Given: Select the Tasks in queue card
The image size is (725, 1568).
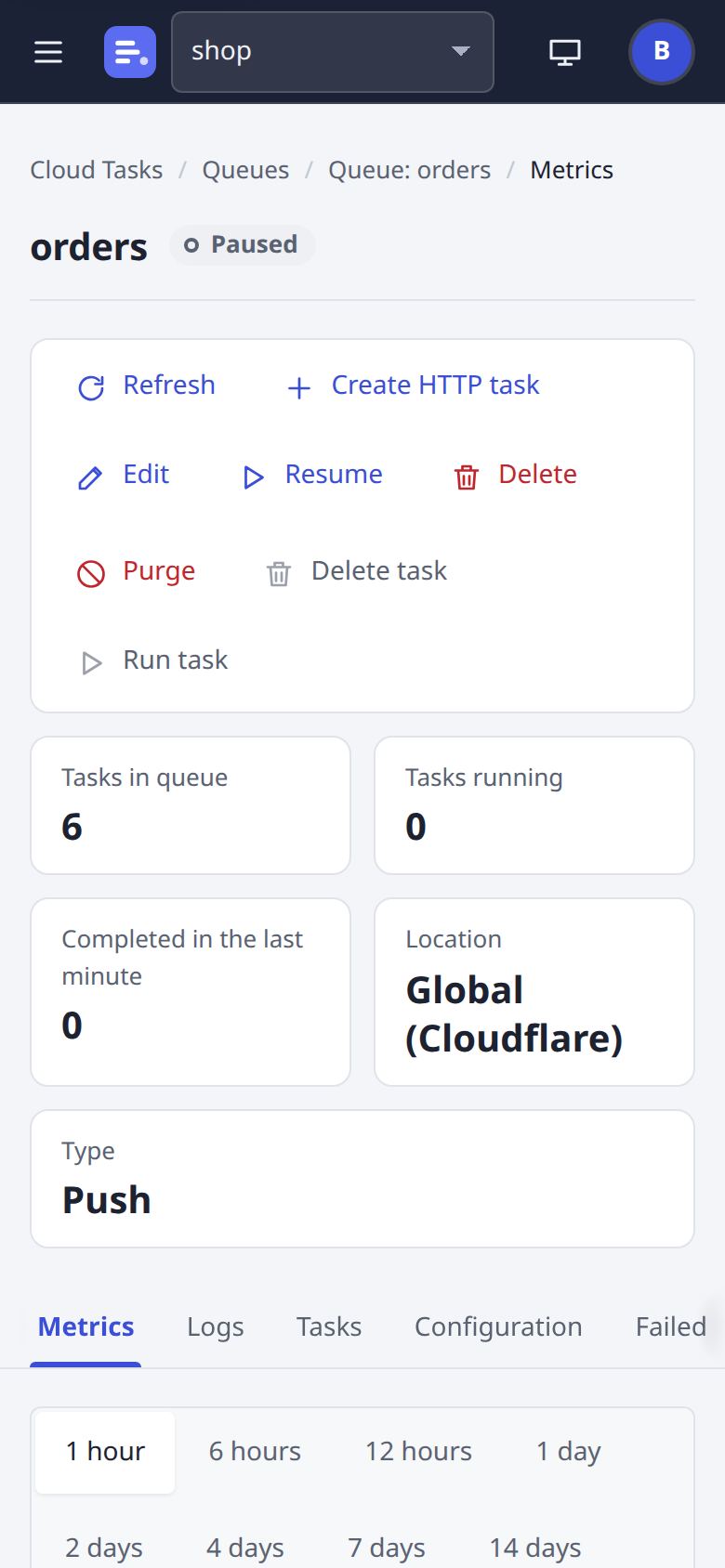Looking at the screenshot, I should pyautogui.click(x=191, y=805).
